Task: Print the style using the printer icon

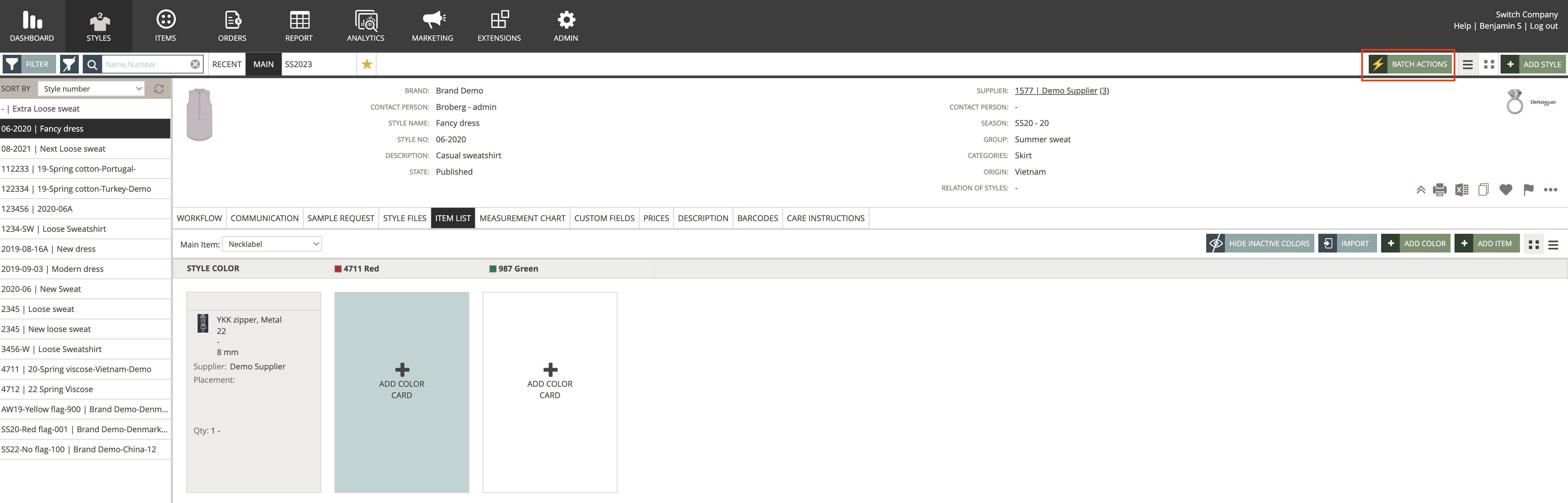Action: [1440, 189]
